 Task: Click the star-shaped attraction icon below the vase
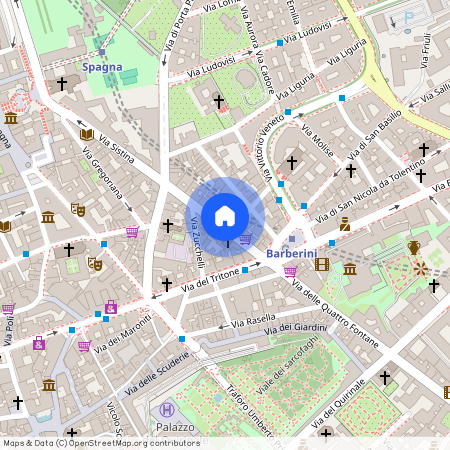tap(421, 269)
